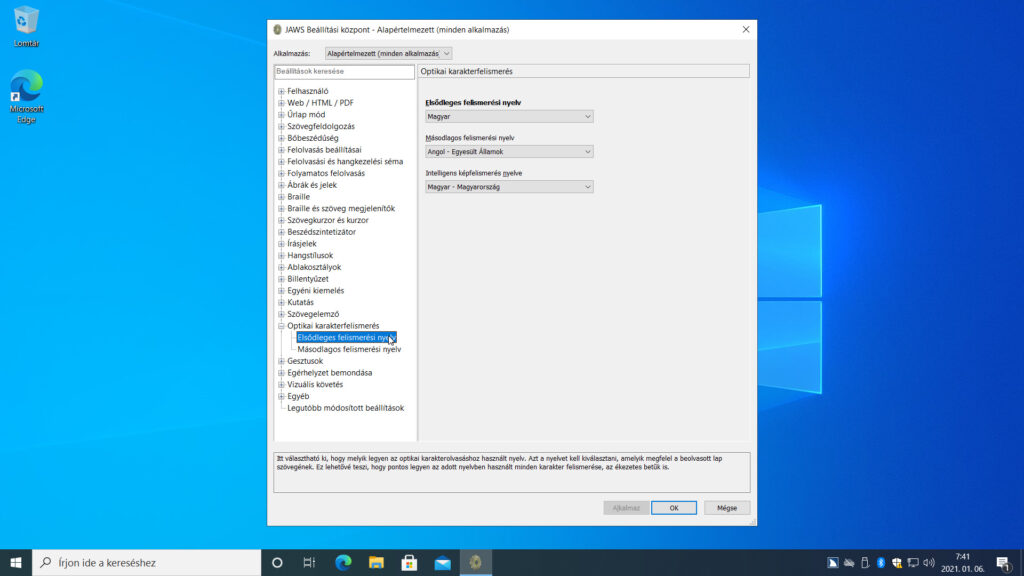Select Vizuális követés tree item
Viewport: 1024px width, 576px height.
(315, 385)
